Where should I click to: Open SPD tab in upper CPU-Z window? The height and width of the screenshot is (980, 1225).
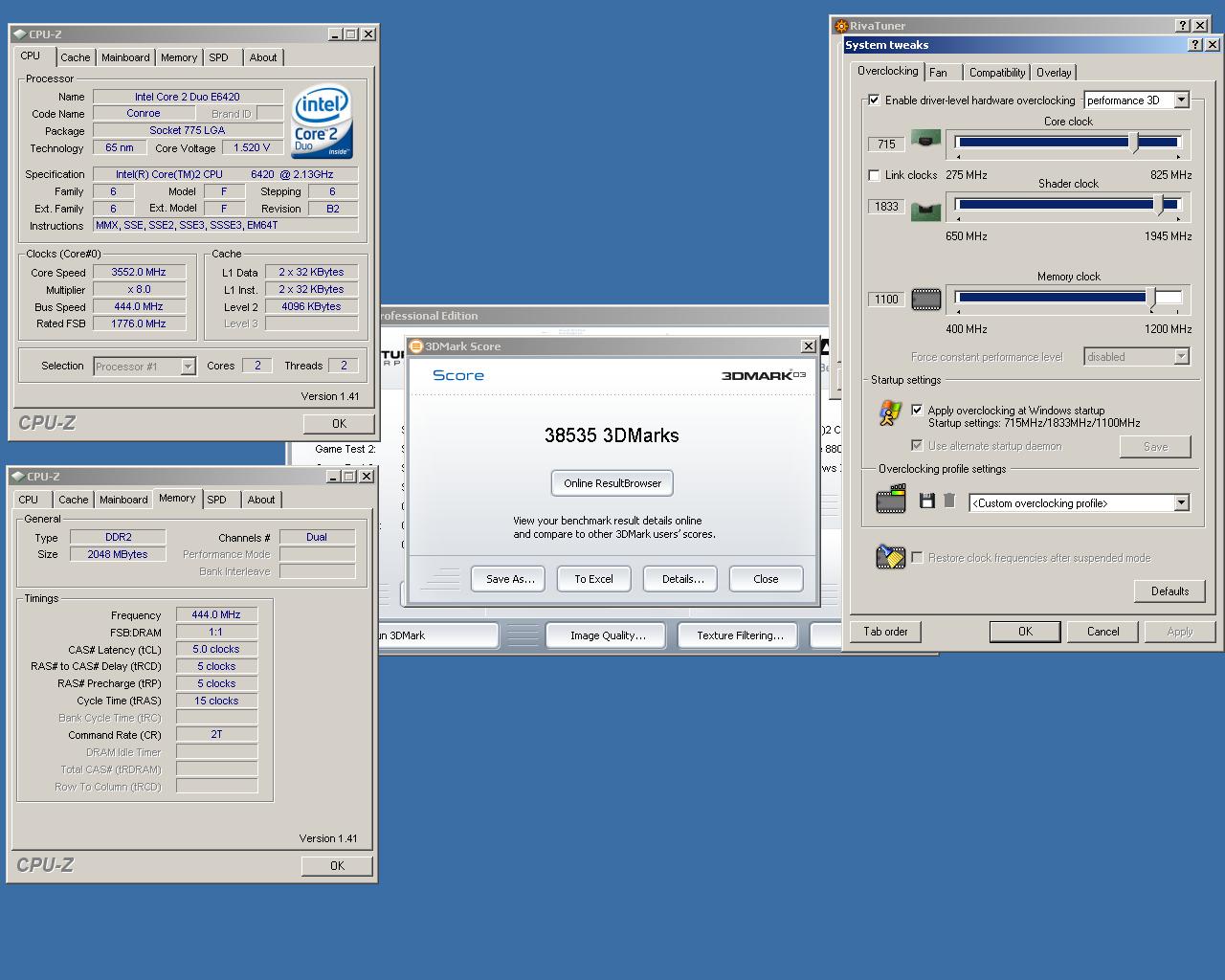[219, 57]
